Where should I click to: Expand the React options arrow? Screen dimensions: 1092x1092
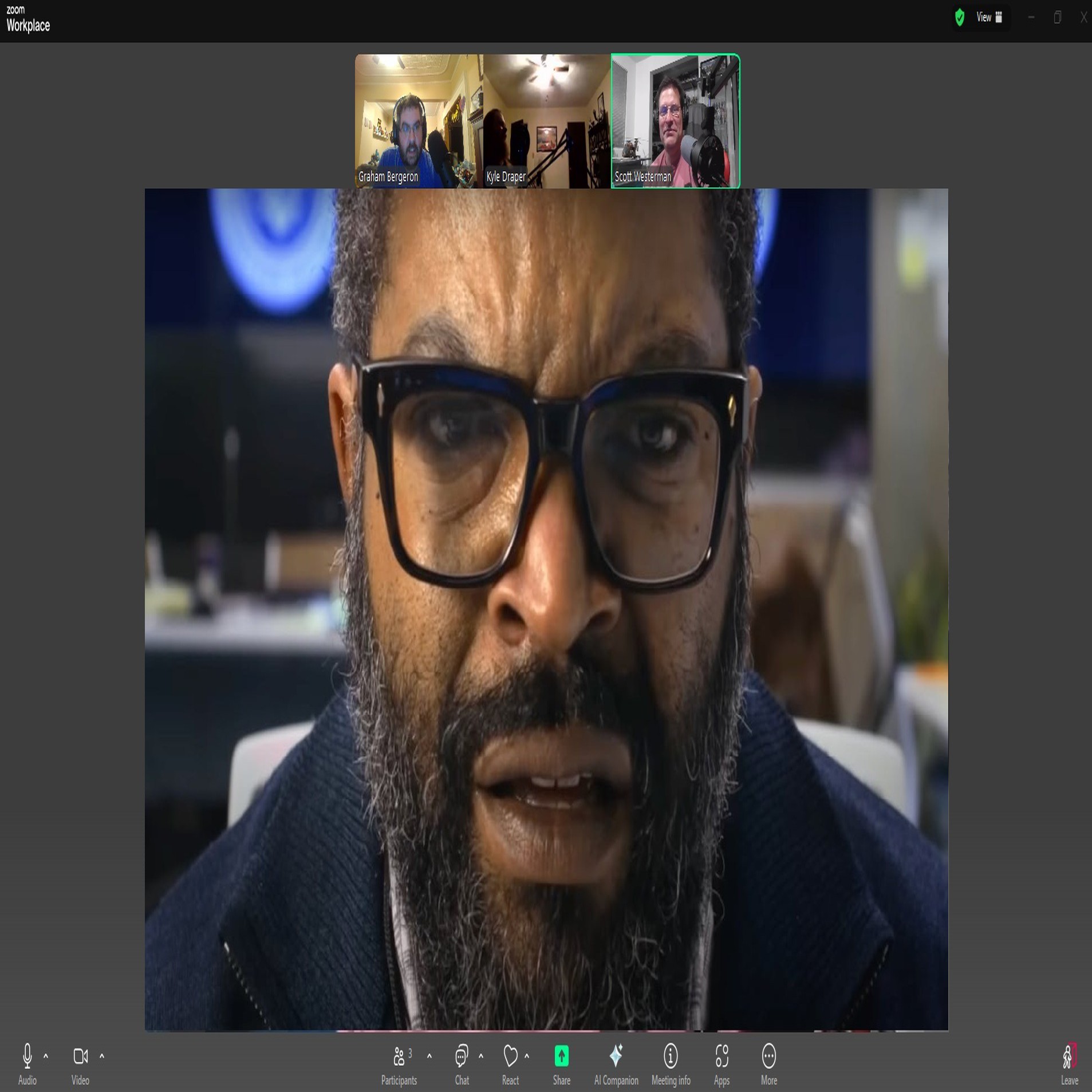(x=527, y=1056)
